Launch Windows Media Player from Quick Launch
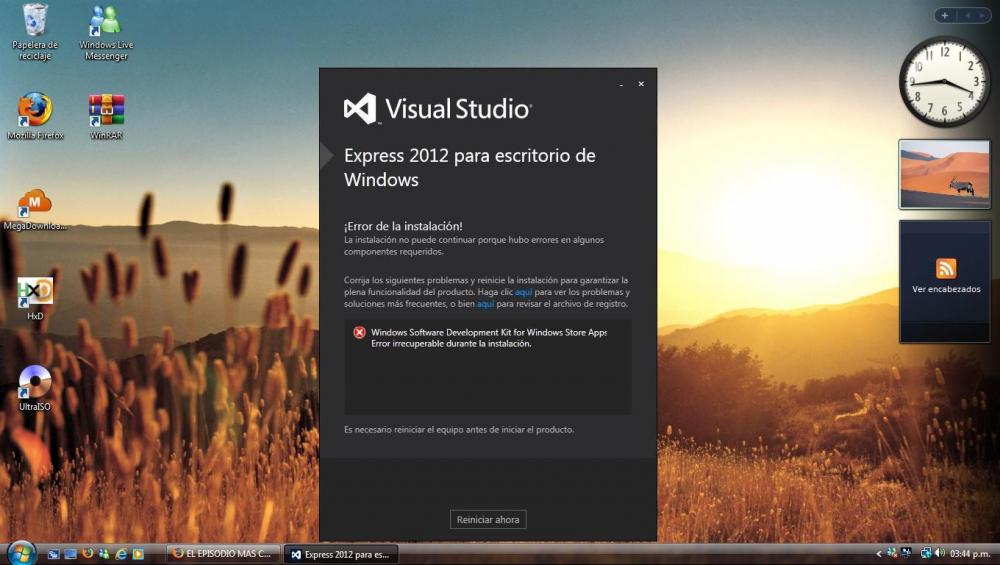1000x565 pixels. point(138,554)
